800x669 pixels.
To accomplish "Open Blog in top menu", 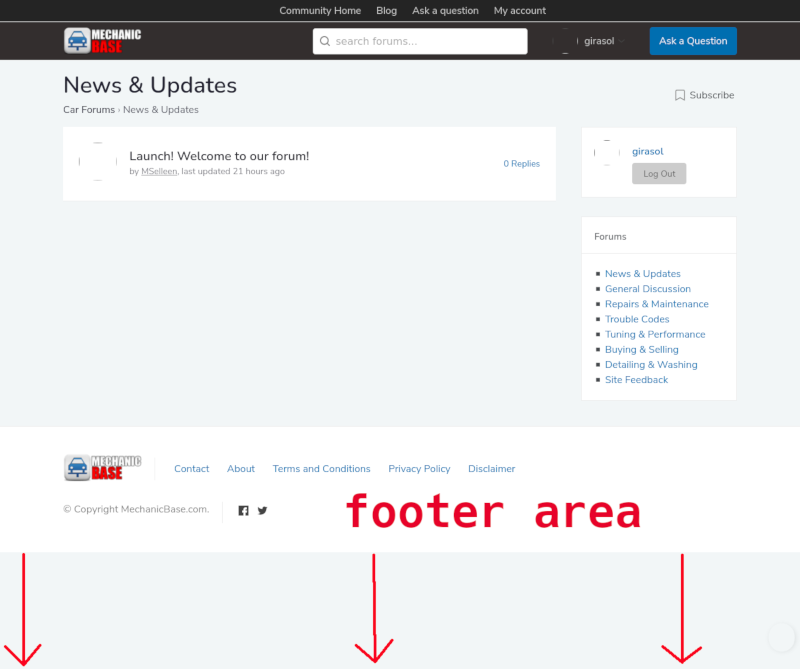I will click(386, 11).
